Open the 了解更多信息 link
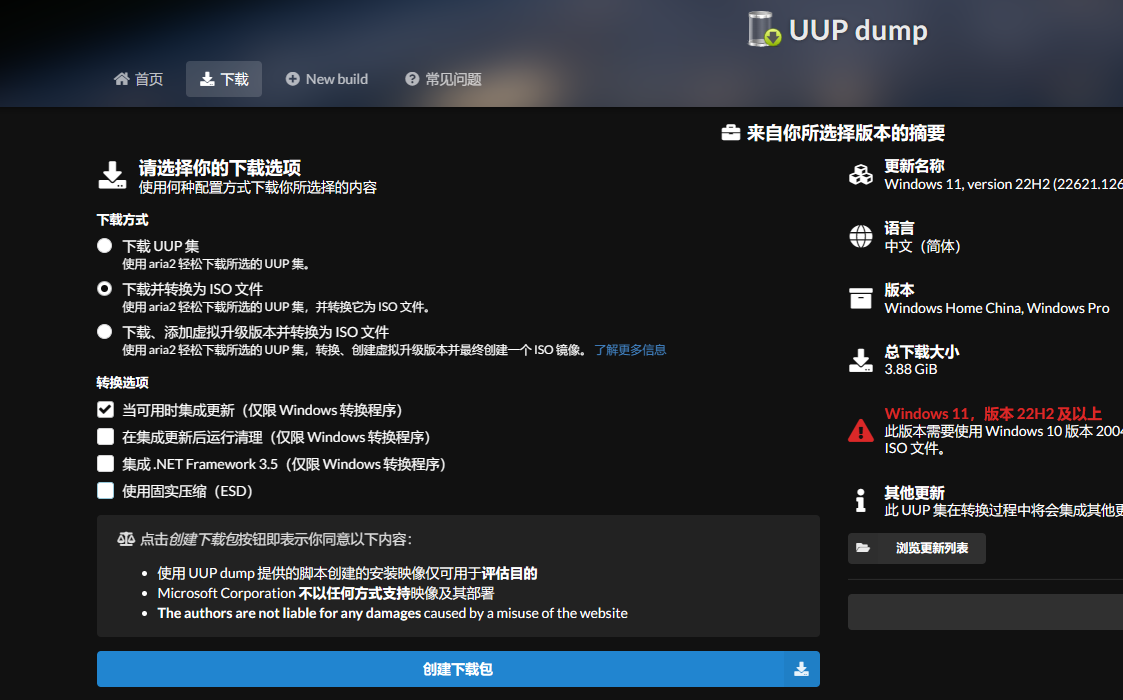Screen dimensions: 1123x700 coord(630,350)
